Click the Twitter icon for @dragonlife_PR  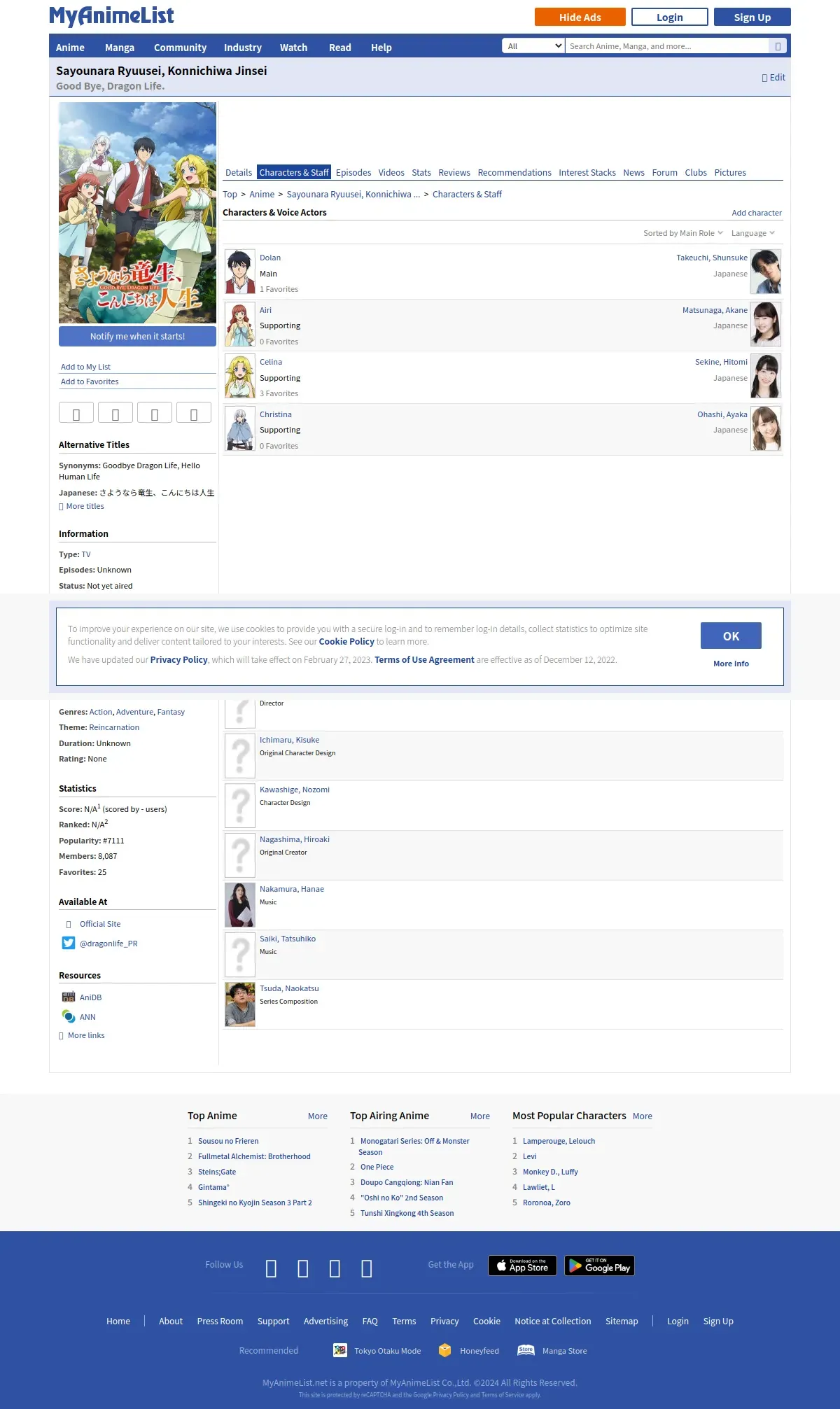(x=69, y=943)
